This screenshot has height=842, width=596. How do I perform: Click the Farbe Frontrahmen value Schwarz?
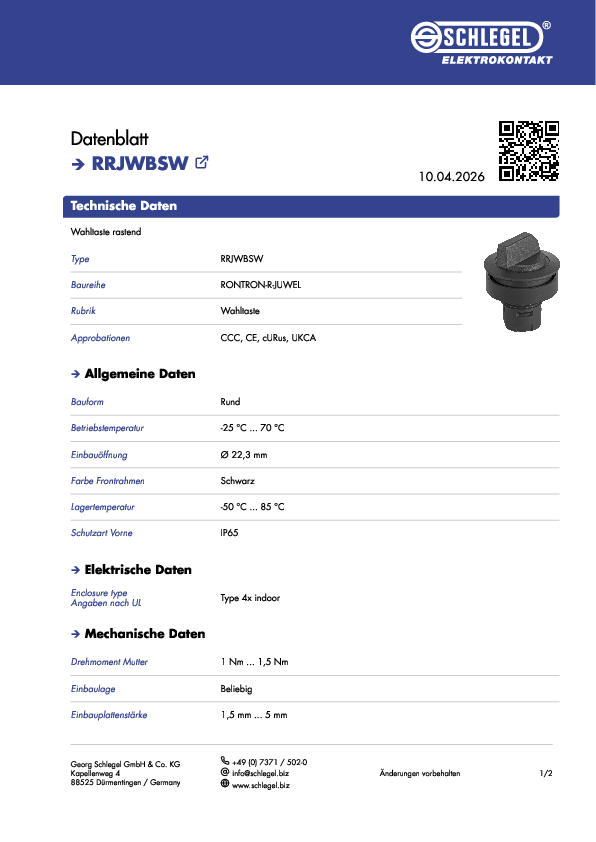click(237, 481)
